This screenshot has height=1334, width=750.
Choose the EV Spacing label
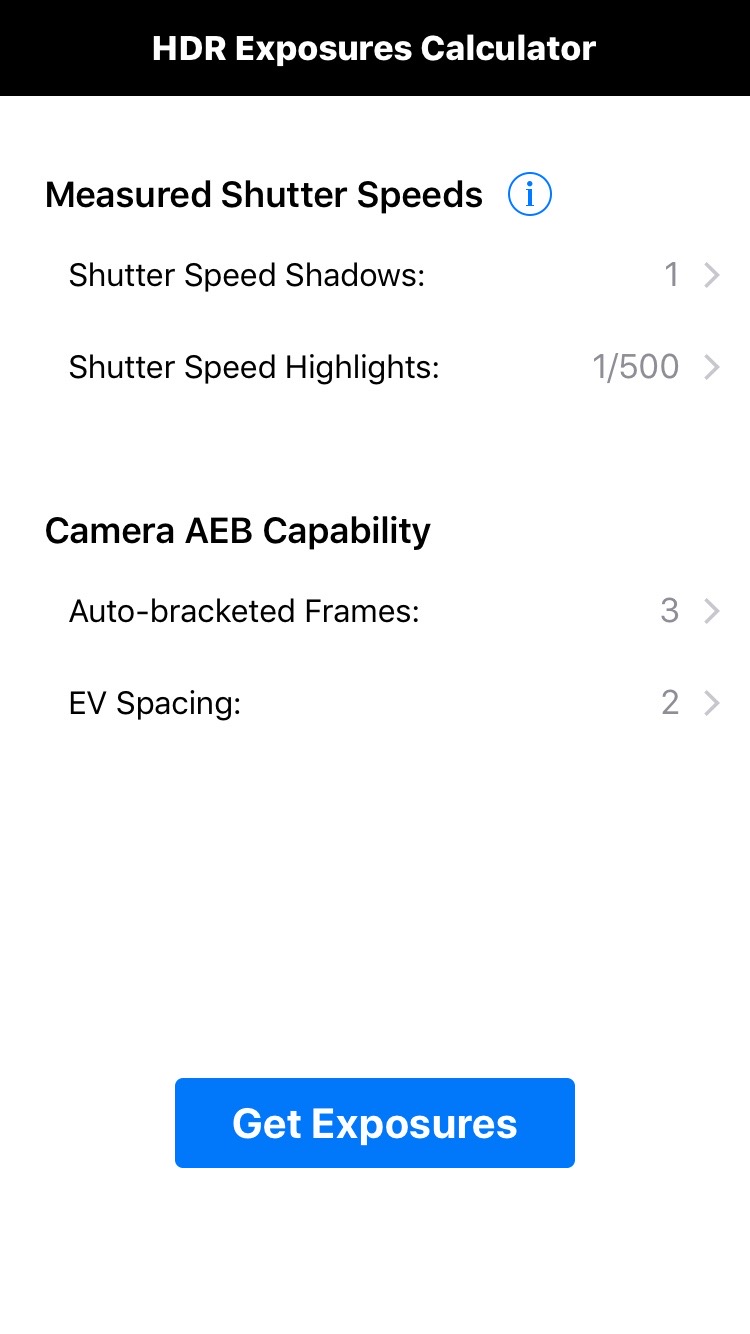[155, 704]
